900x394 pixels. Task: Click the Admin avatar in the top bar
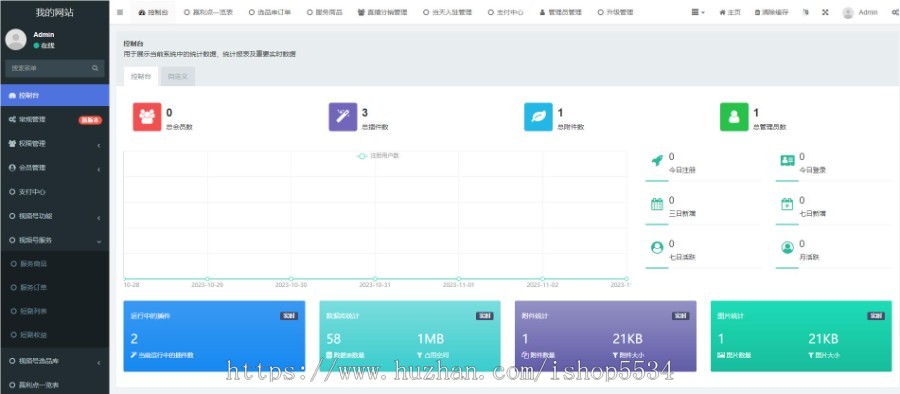pos(848,13)
